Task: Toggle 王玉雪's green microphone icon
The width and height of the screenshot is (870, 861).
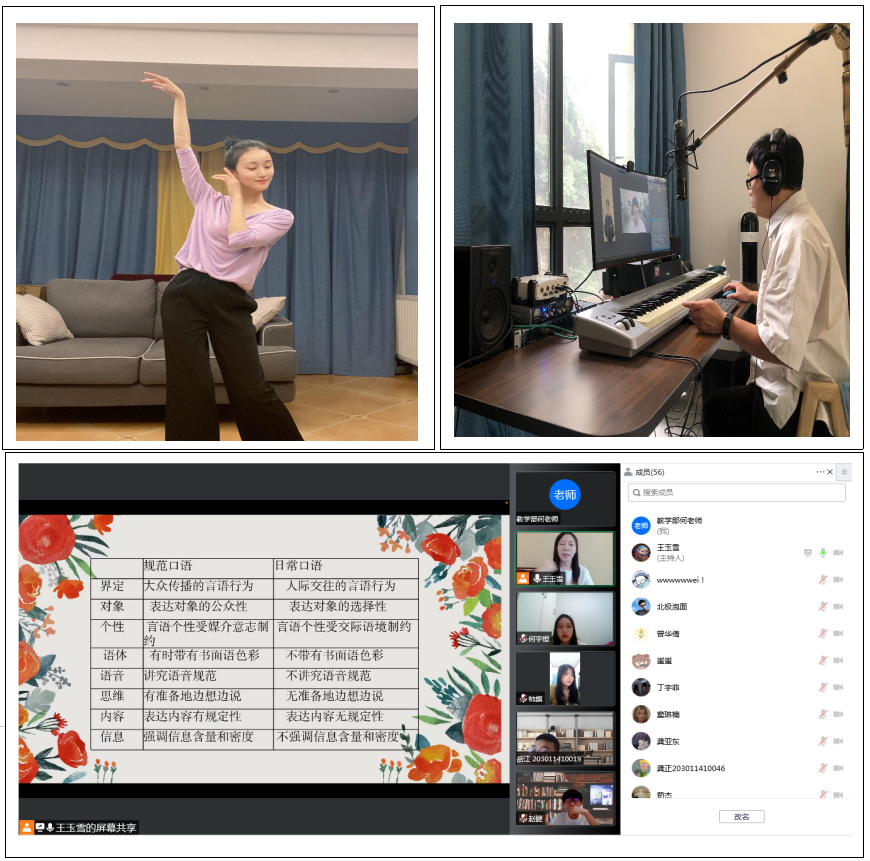Action: coord(823,552)
